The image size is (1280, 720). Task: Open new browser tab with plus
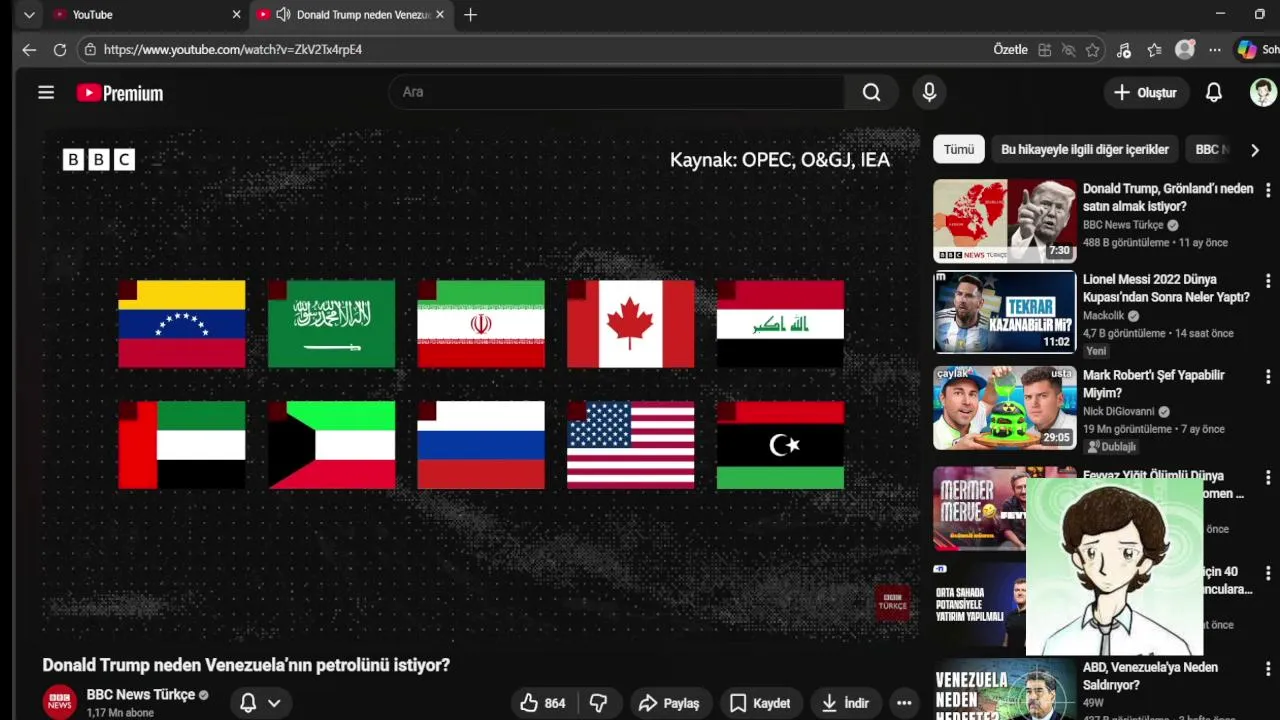[x=471, y=15]
